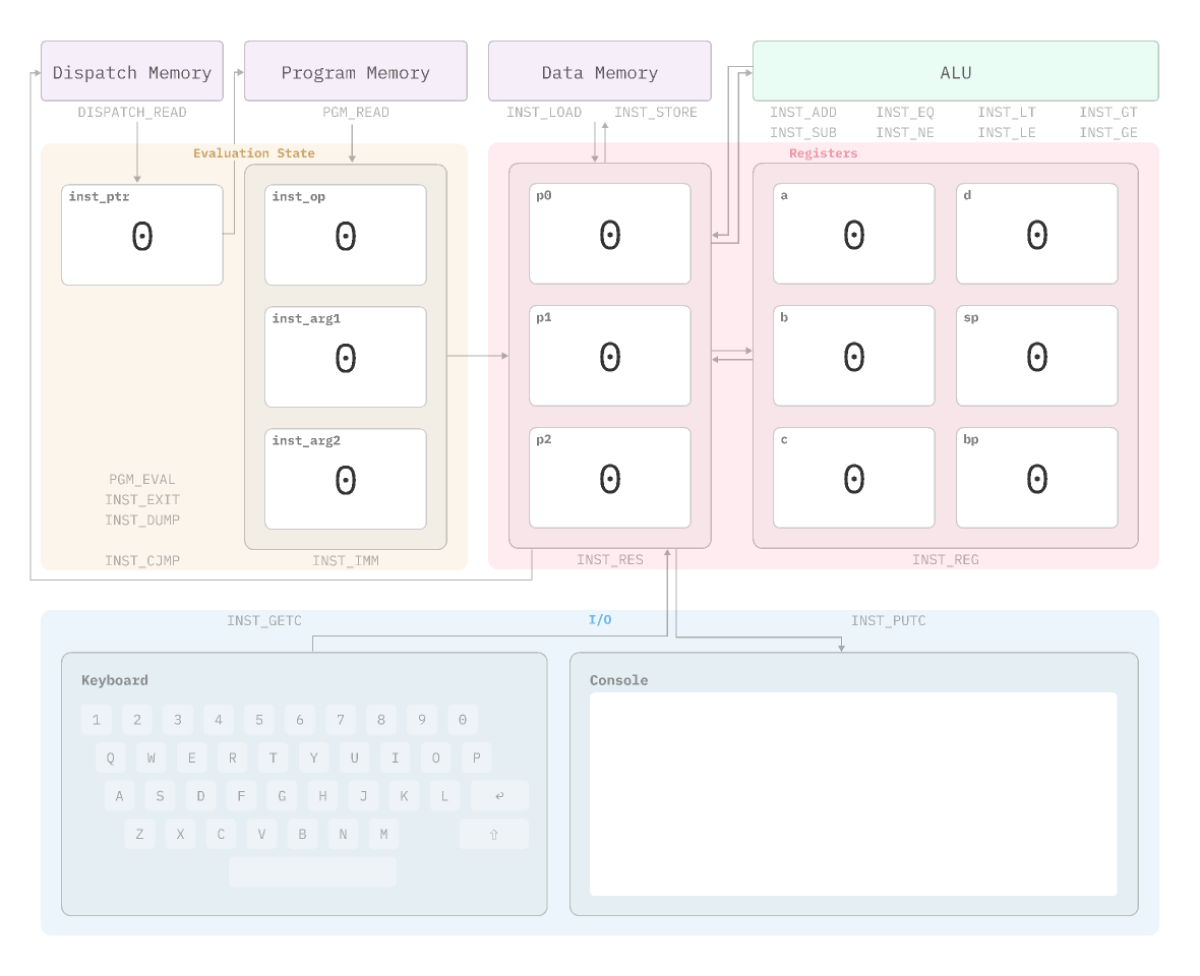Screen dimensions: 1200x976
Task: Tap the Q key on the keyboard
Action: [x=110, y=757]
